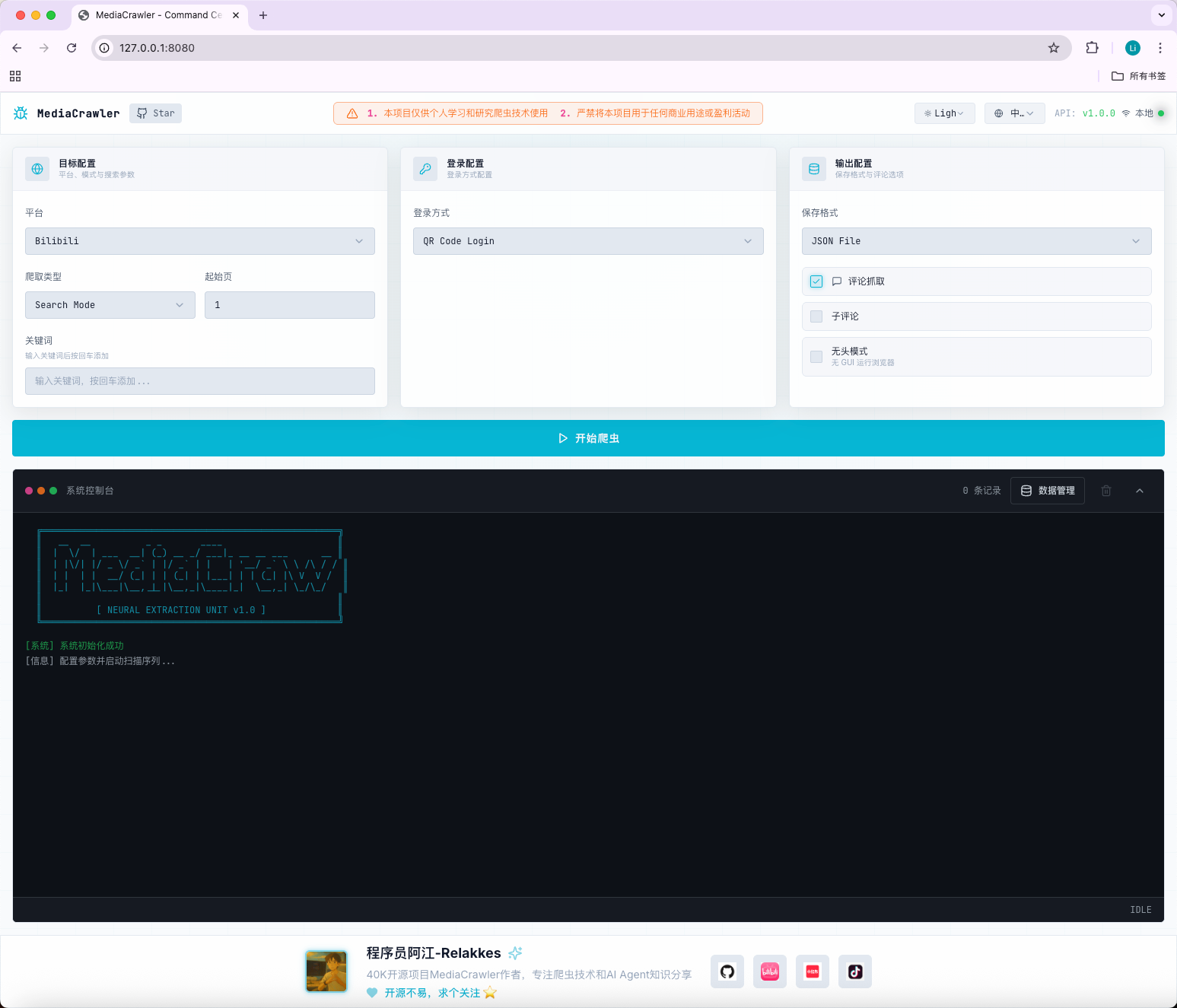Open the Light theme selector menu
Viewport: 1177px width, 1008px height.
(944, 113)
